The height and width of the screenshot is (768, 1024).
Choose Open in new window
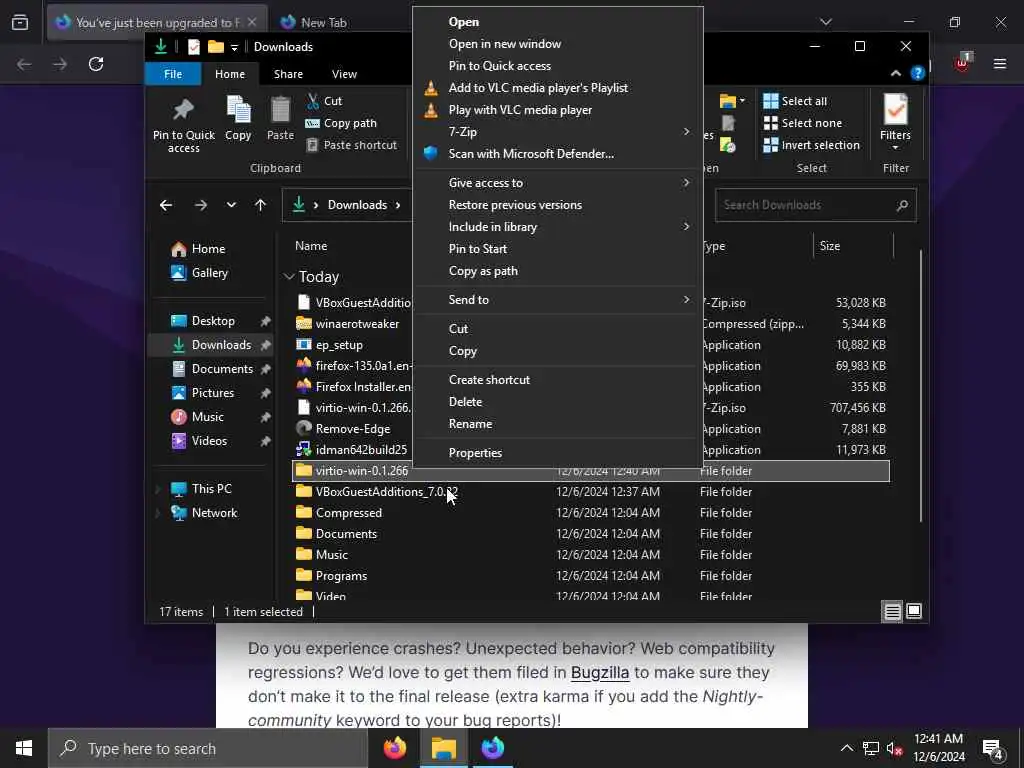click(x=558, y=44)
